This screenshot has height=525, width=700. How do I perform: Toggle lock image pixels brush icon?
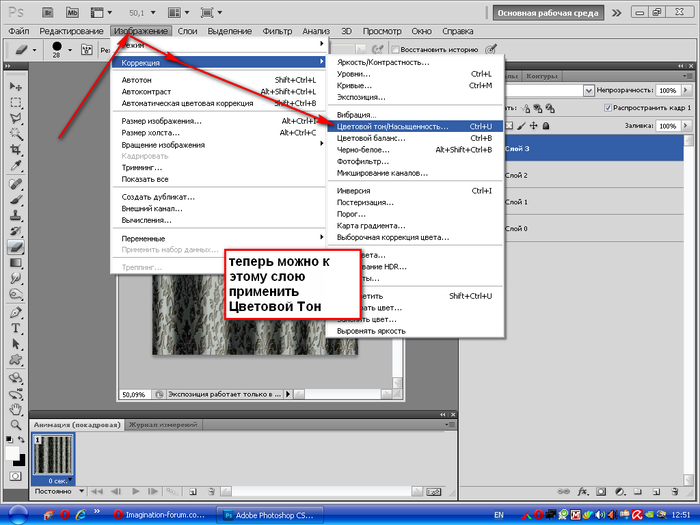tap(521, 126)
